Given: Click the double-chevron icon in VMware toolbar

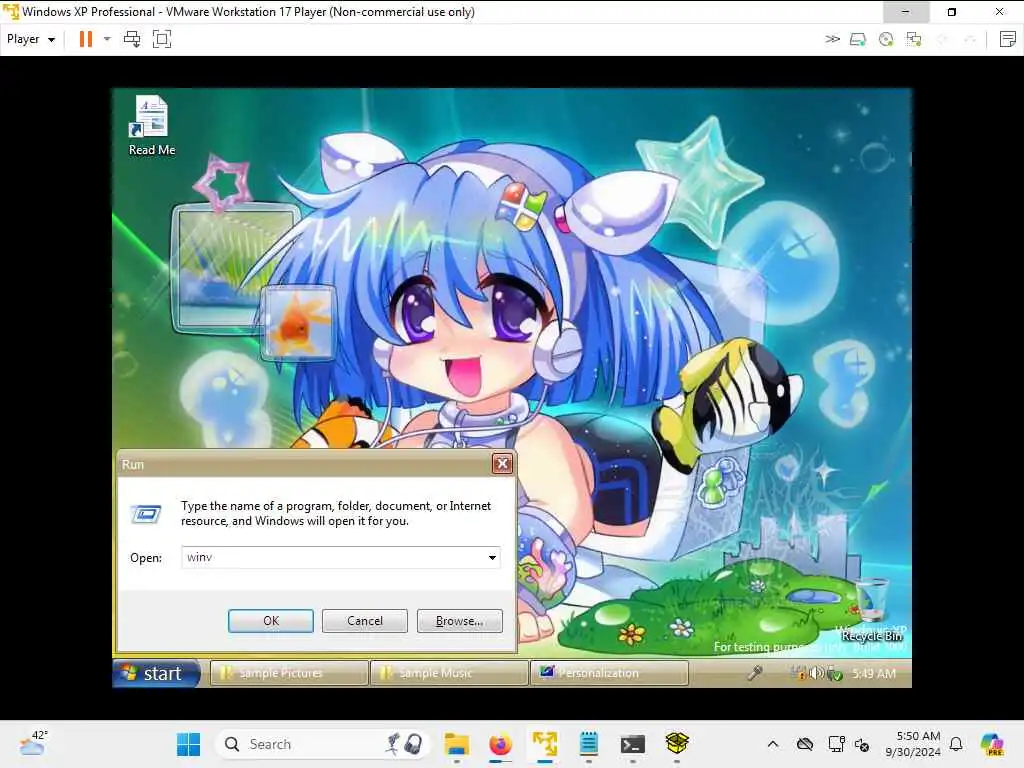Looking at the screenshot, I should click(x=832, y=39).
